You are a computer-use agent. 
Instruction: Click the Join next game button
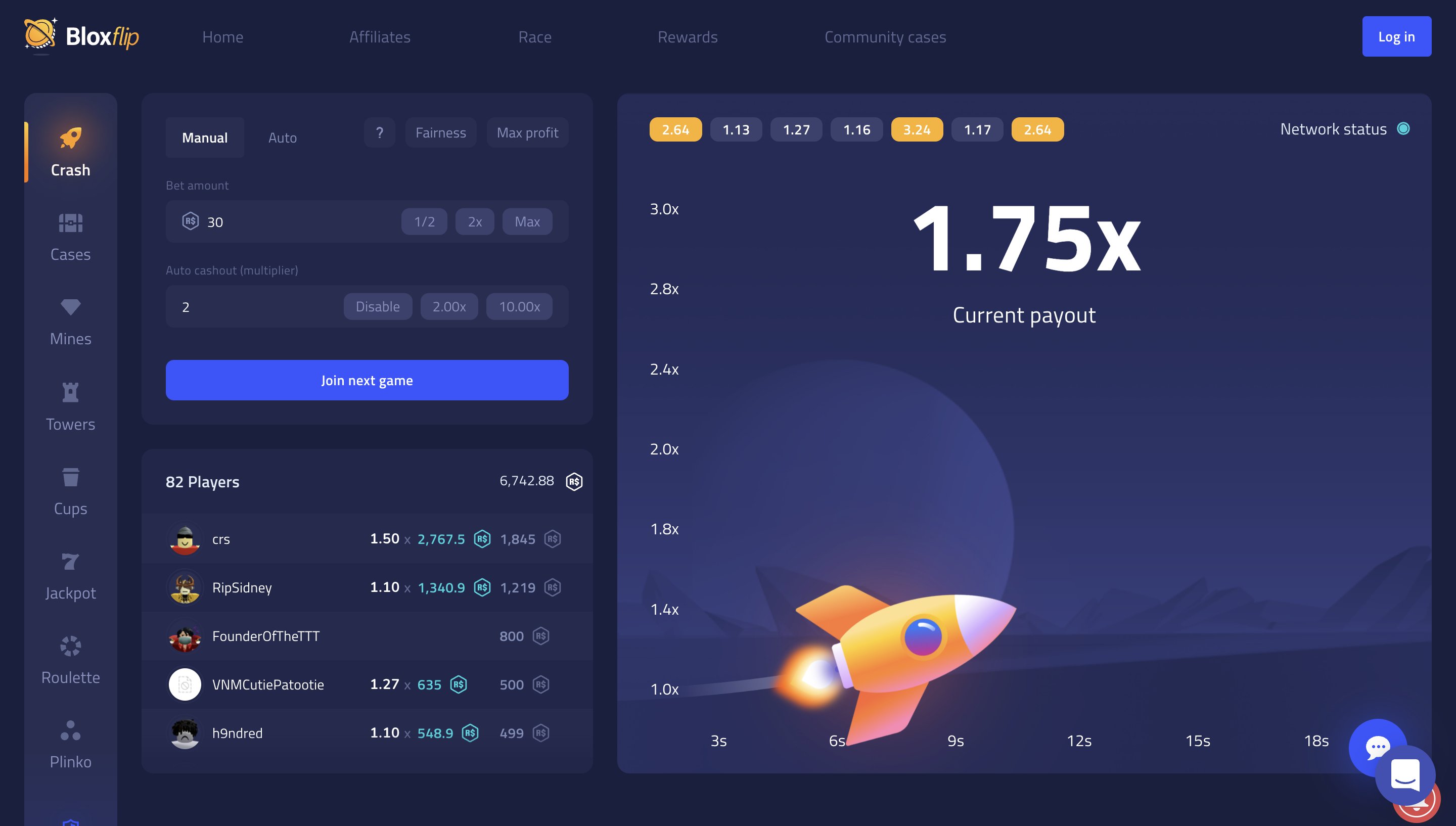[x=367, y=379]
